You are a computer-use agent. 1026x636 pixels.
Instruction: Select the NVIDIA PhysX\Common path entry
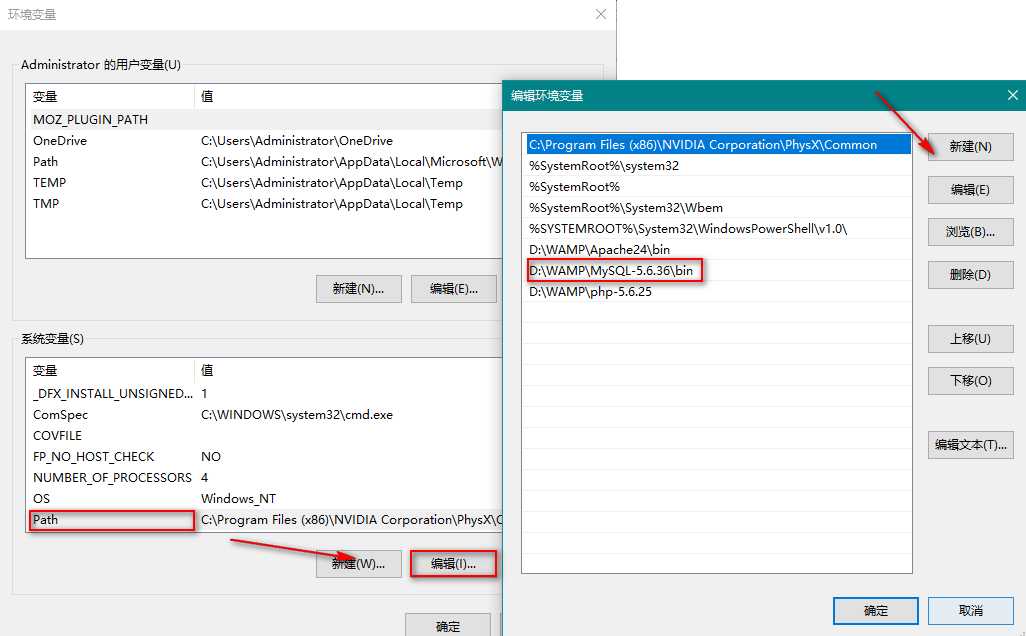(x=718, y=145)
